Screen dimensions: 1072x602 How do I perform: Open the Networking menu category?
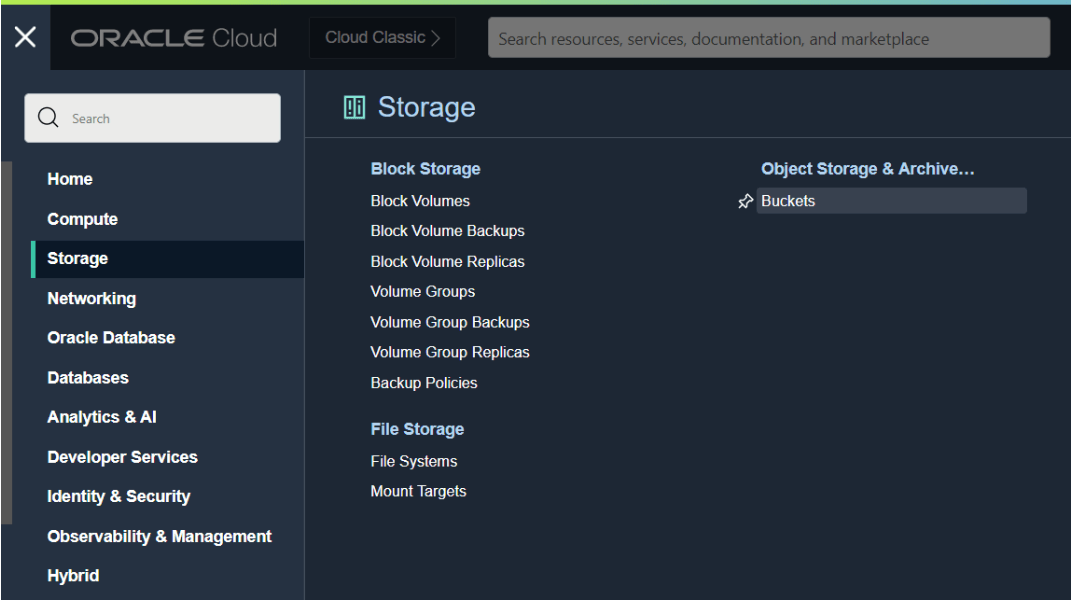91,298
